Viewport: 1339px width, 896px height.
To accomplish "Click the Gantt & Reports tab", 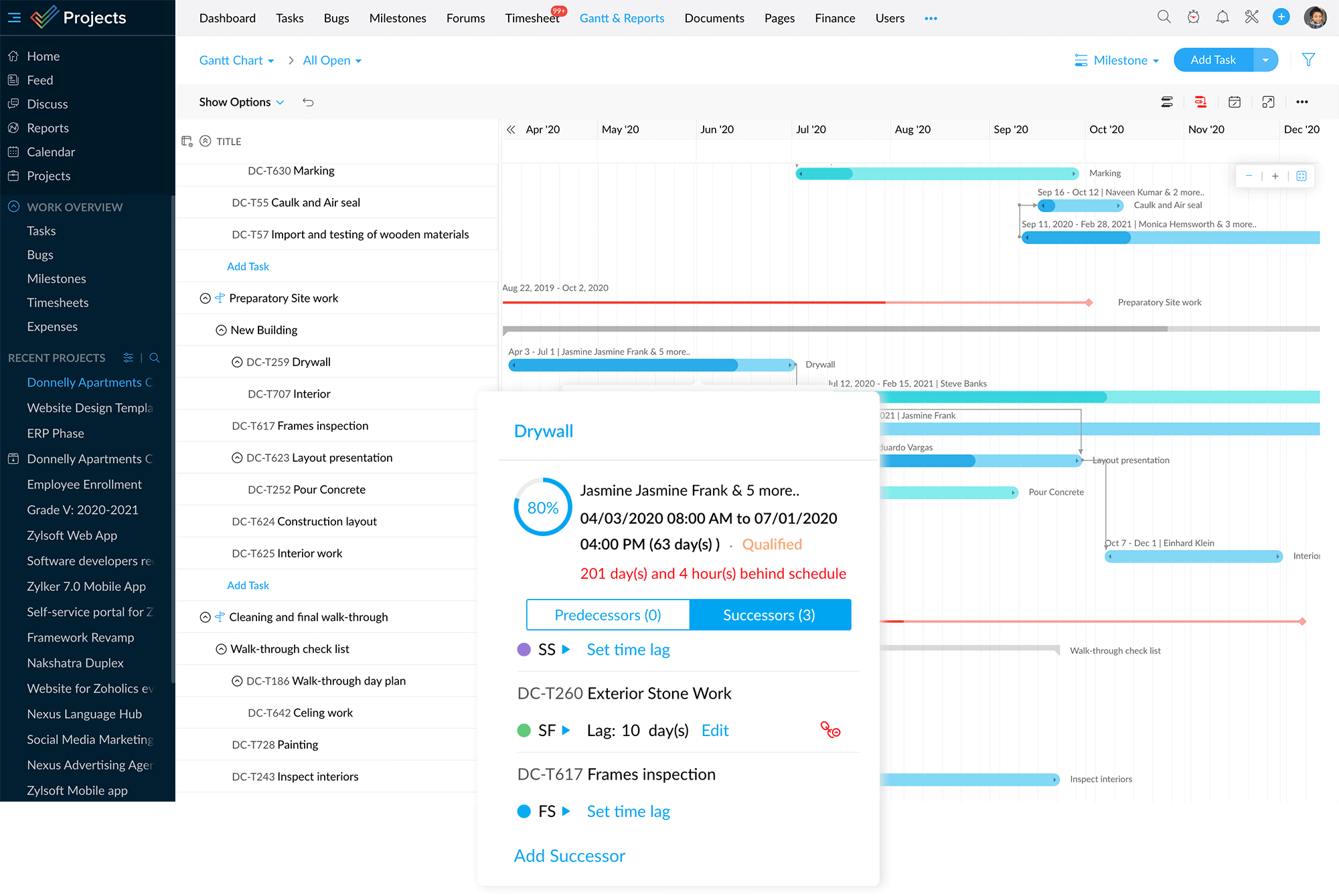I will [621, 18].
